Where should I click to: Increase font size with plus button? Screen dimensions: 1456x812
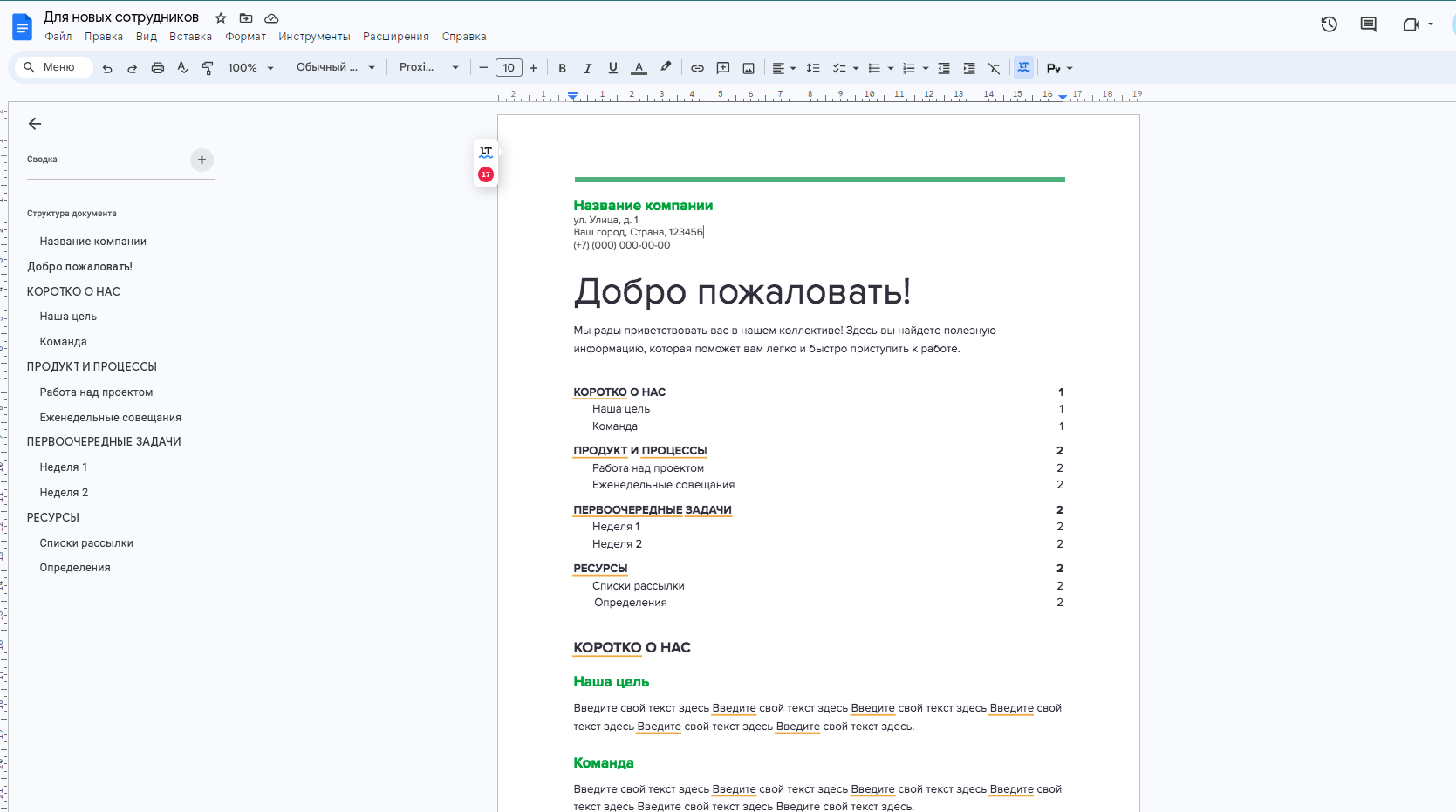click(x=534, y=68)
